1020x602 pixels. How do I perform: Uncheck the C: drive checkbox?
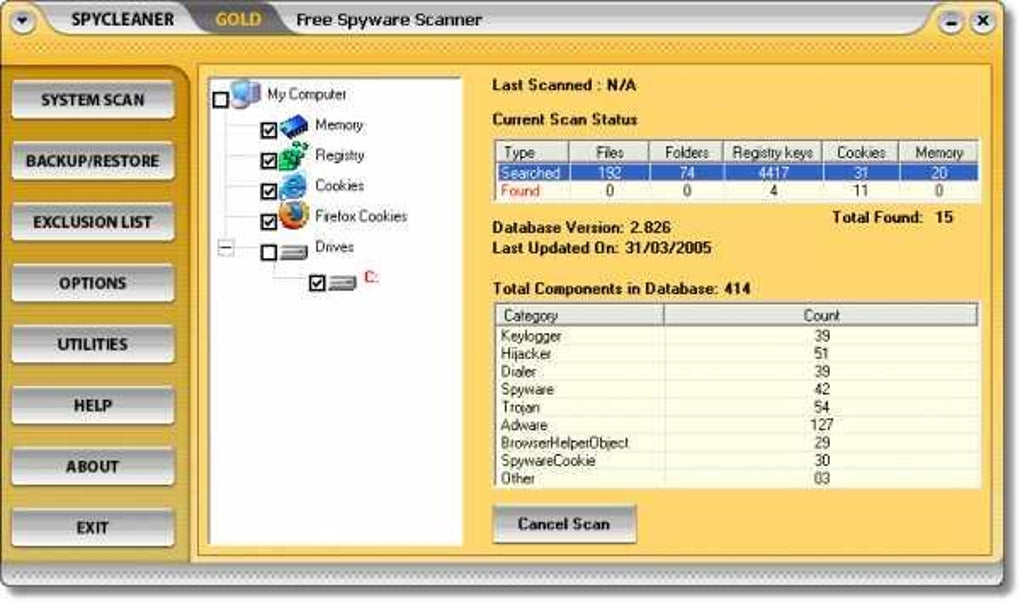pyautogui.click(x=317, y=283)
